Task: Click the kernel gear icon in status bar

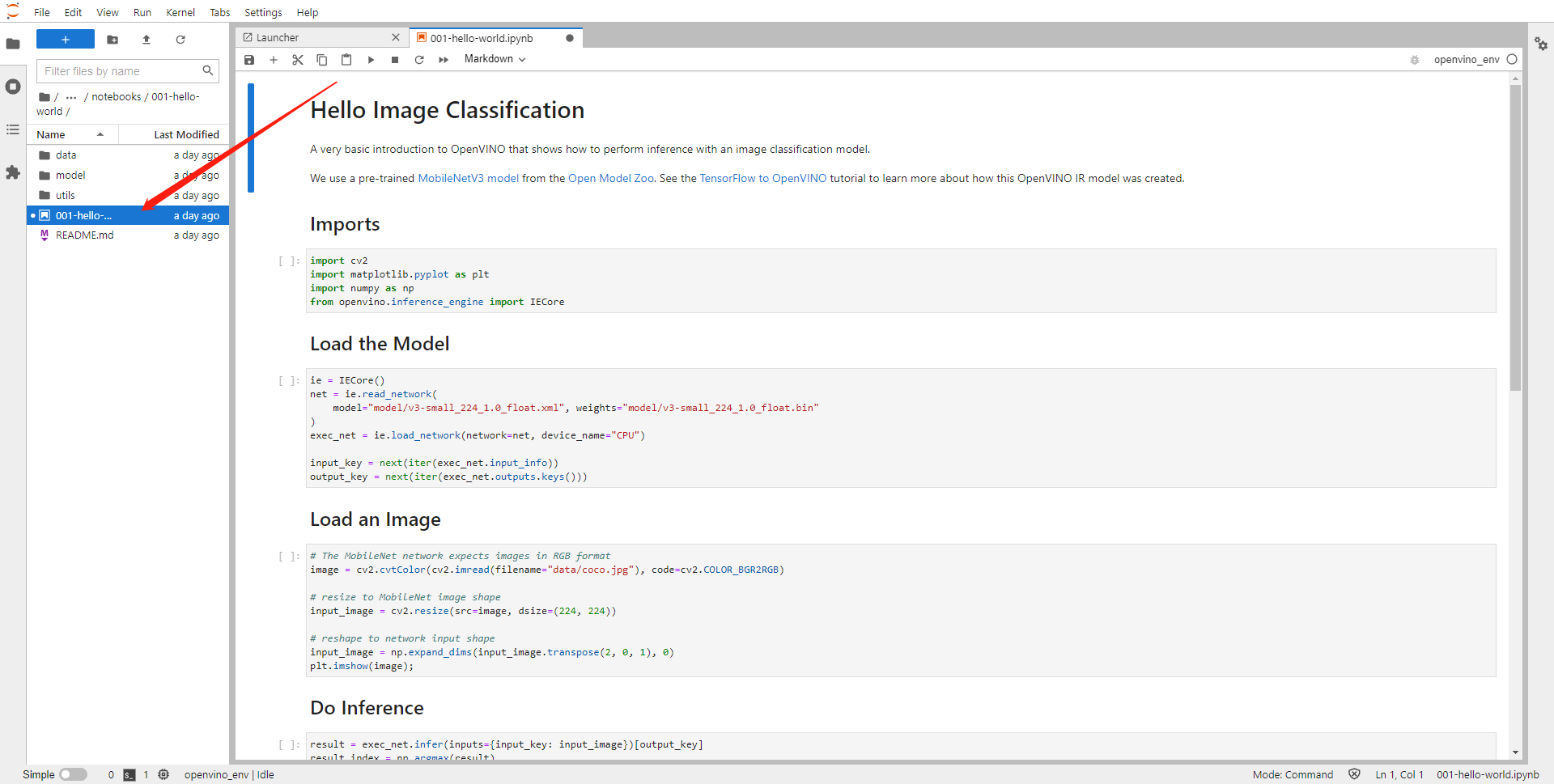Action: pos(163,774)
